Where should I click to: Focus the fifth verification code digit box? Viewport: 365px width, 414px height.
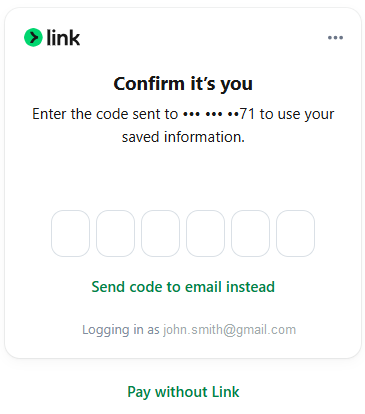tap(250, 233)
